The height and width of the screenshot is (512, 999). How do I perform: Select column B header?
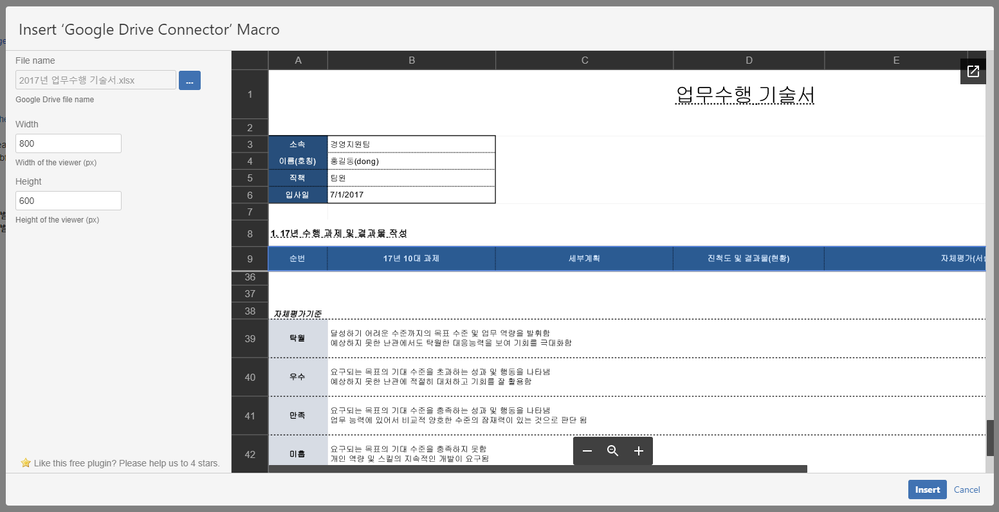412,60
